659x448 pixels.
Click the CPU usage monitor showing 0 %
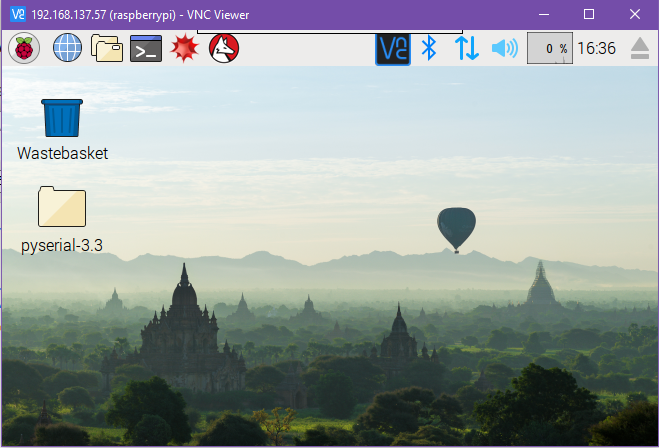click(550, 48)
